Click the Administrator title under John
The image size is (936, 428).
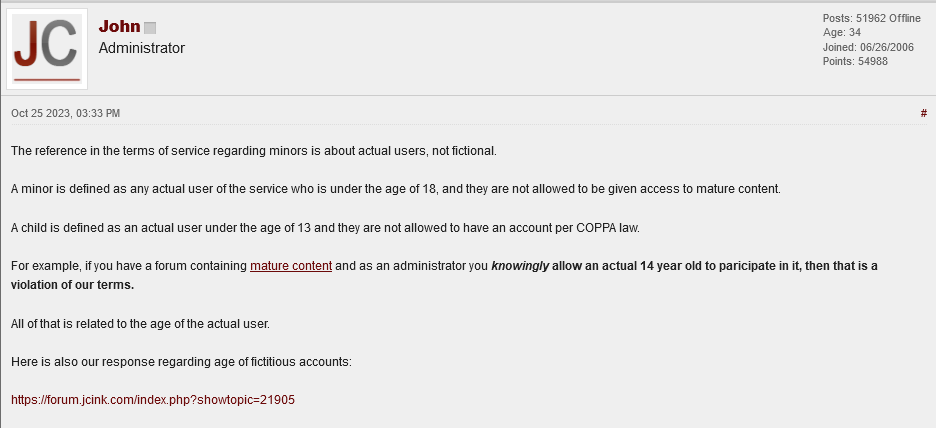[x=141, y=48]
